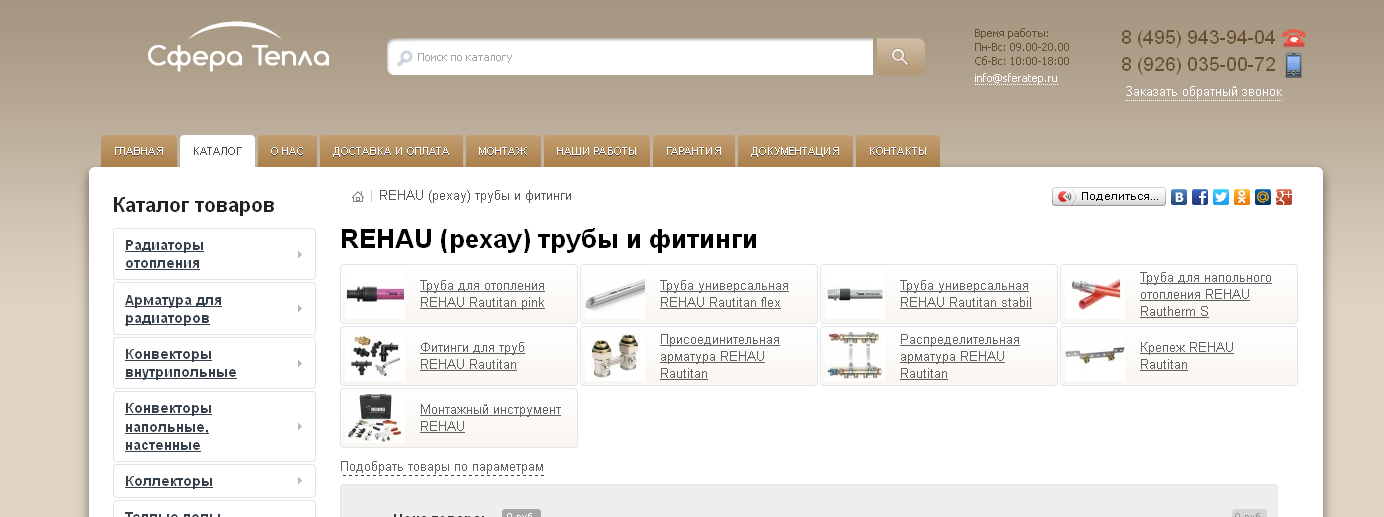1384x517 pixels.
Task: Share via Twitter icon
Action: 1221,197
